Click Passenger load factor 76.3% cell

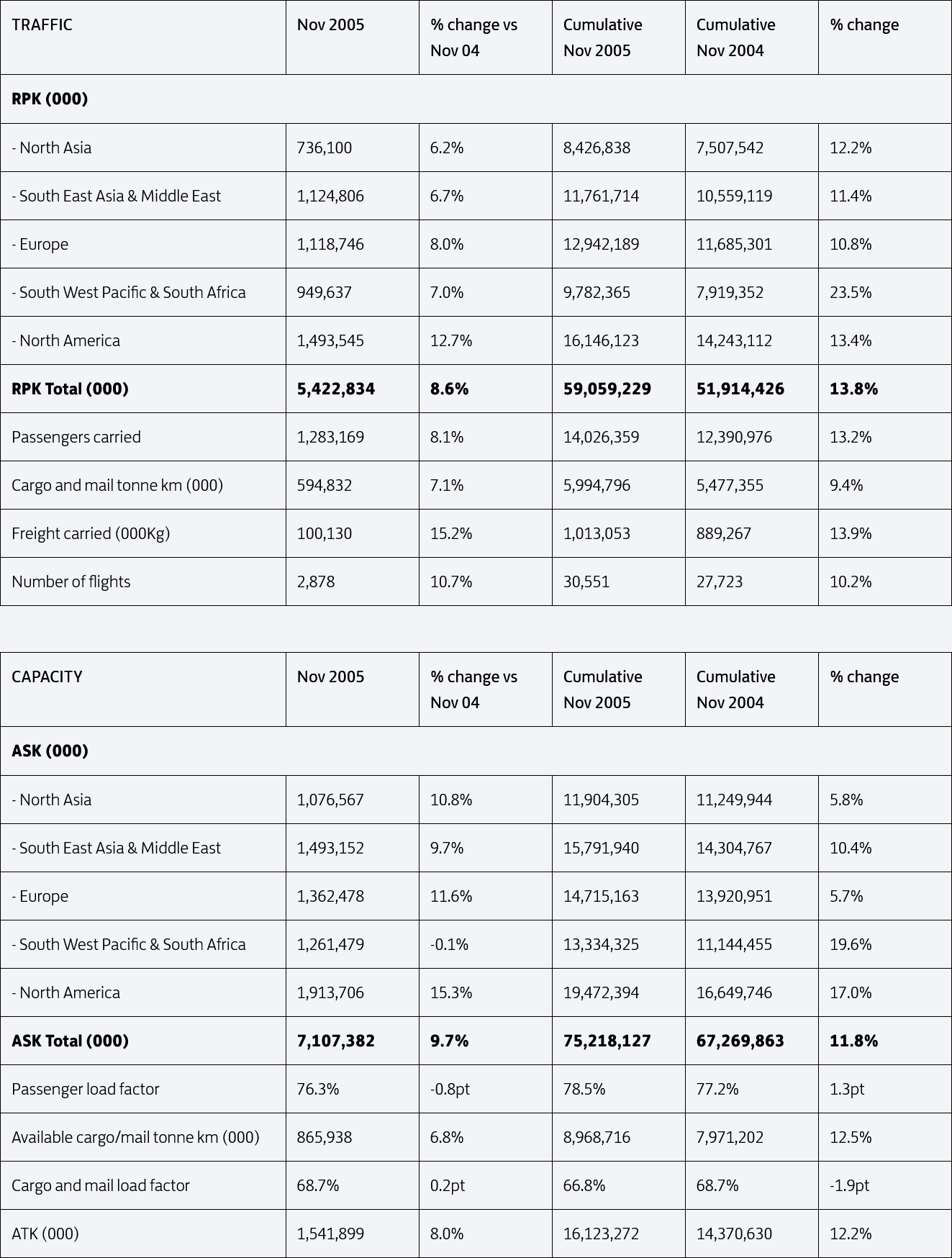pyautogui.click(x=353, y=1089)
